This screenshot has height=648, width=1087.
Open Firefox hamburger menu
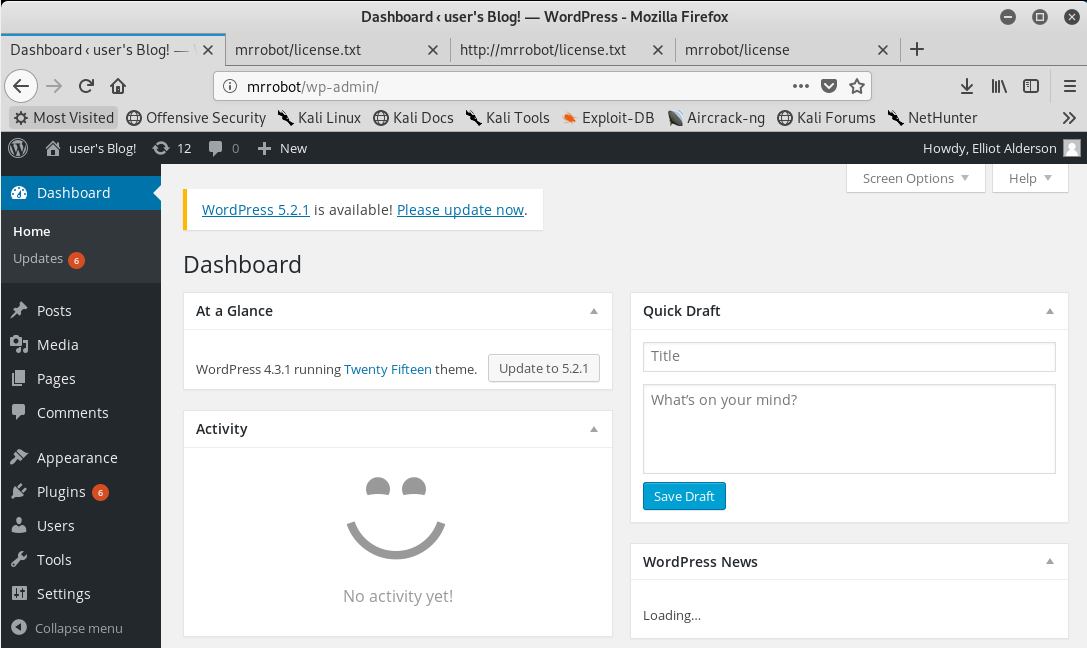tap(1070, 86)
